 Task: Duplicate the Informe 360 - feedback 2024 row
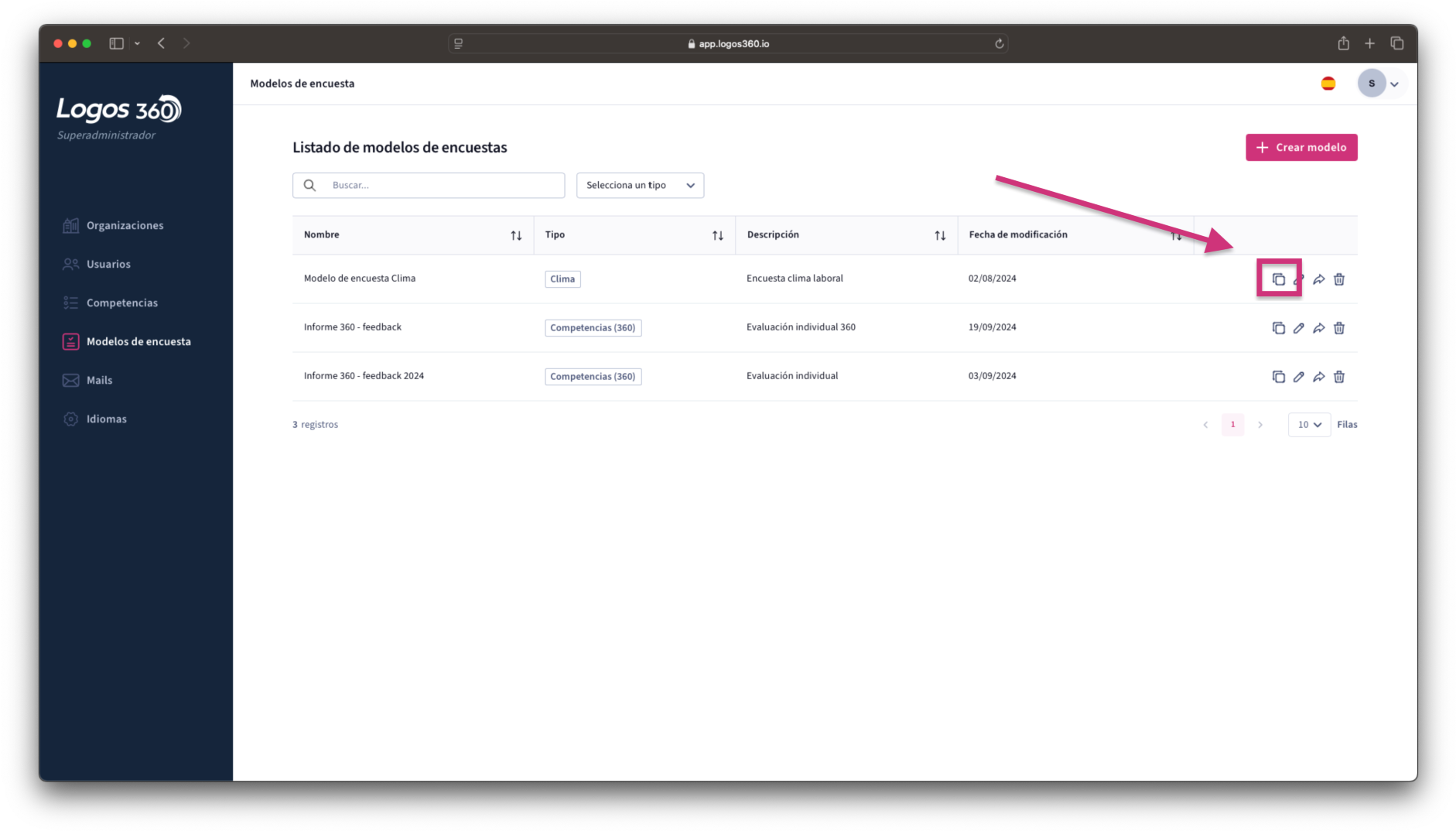[1278, 377]
